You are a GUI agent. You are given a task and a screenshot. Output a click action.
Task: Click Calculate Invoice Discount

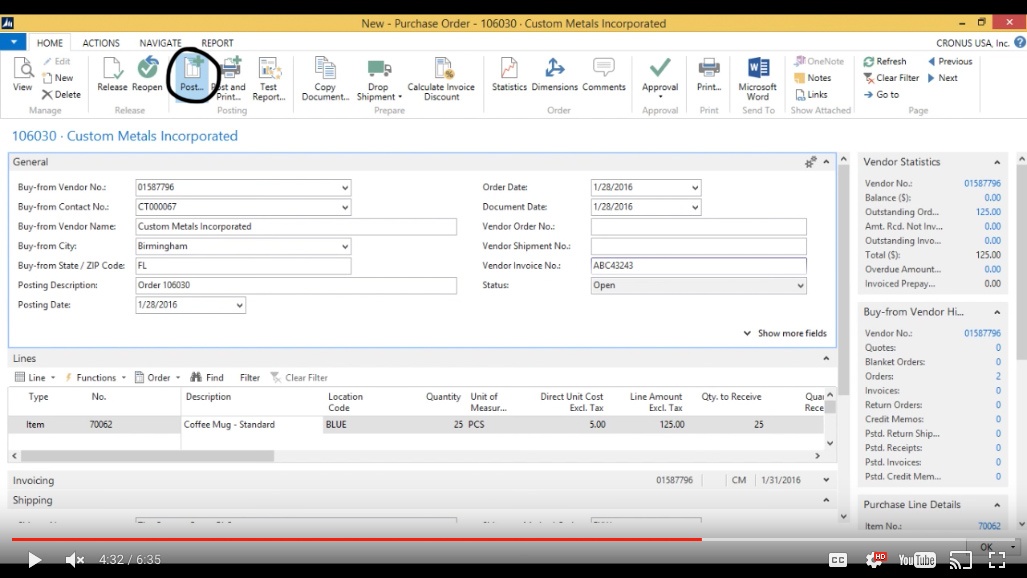[441, 79]
